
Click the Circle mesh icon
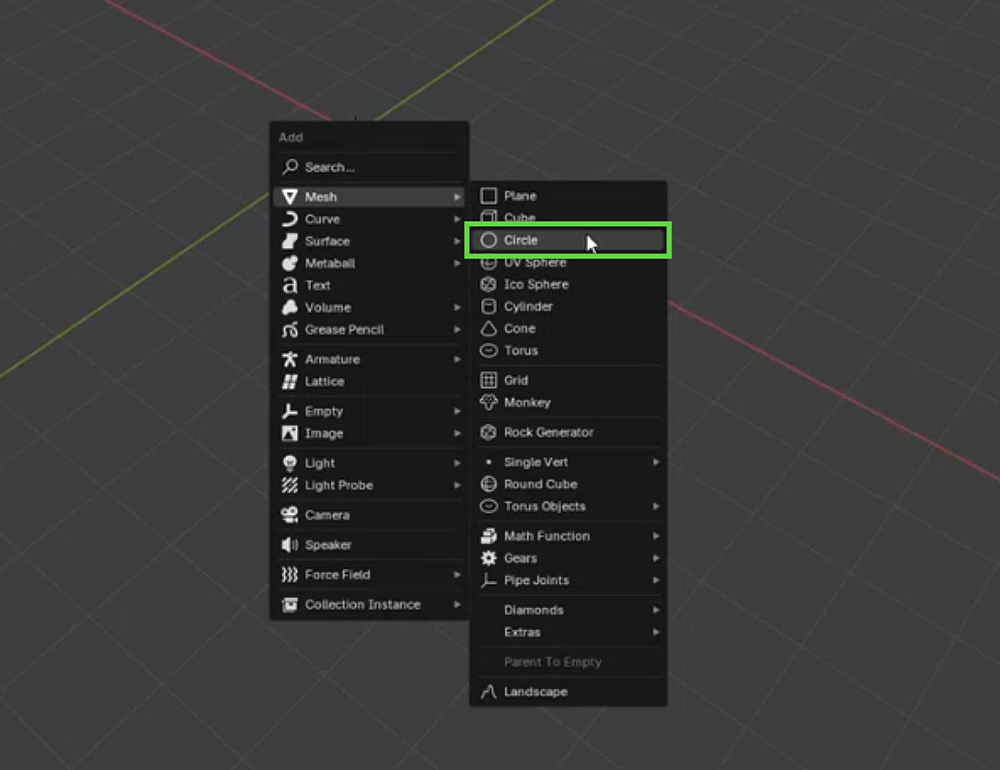(x=489, y=240)
